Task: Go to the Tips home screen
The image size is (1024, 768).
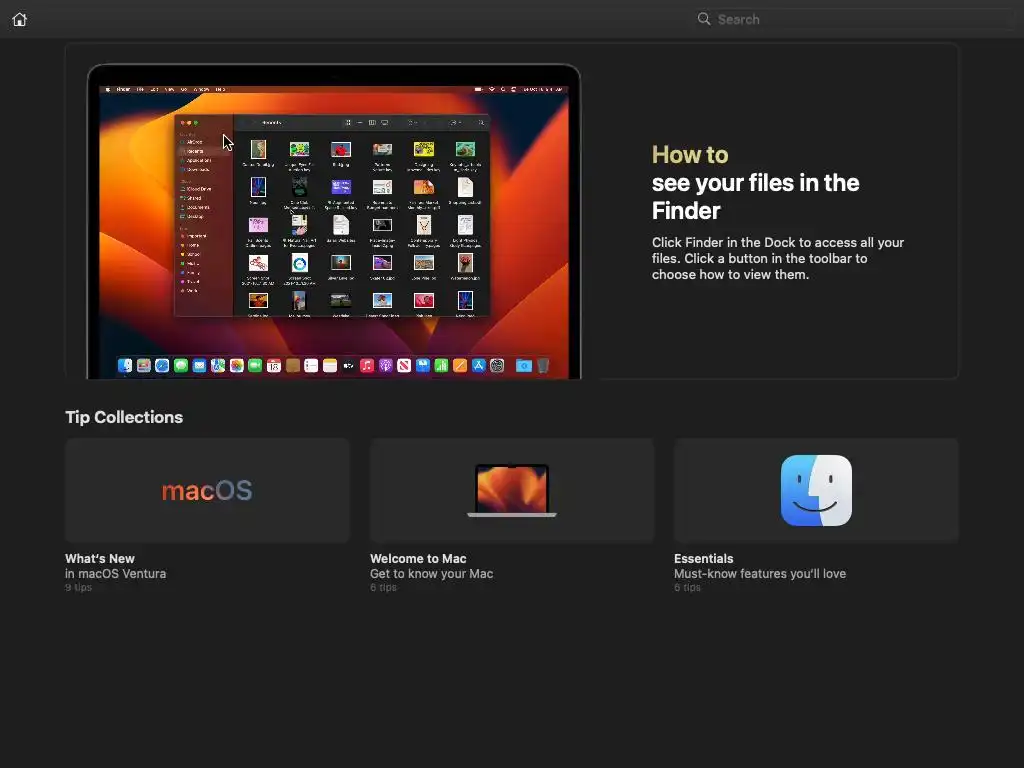Action: [20, 20]
